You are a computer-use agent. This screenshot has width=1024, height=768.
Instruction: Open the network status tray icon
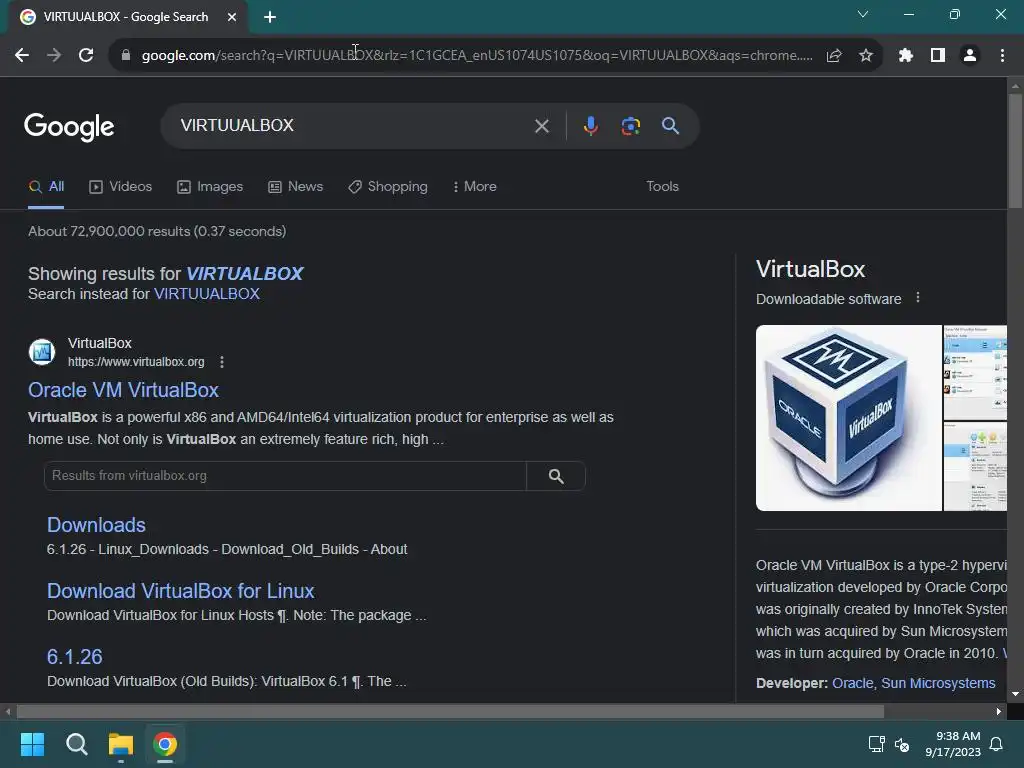[x=876, y=744]
